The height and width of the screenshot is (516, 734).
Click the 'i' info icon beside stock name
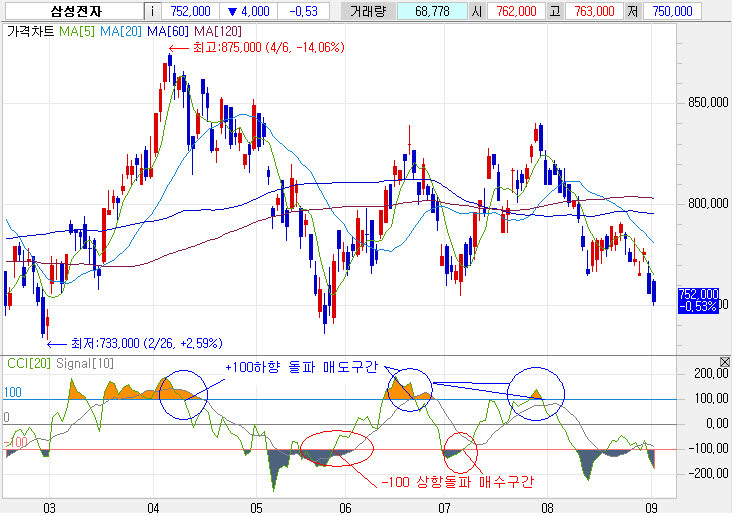click(151, 11)
